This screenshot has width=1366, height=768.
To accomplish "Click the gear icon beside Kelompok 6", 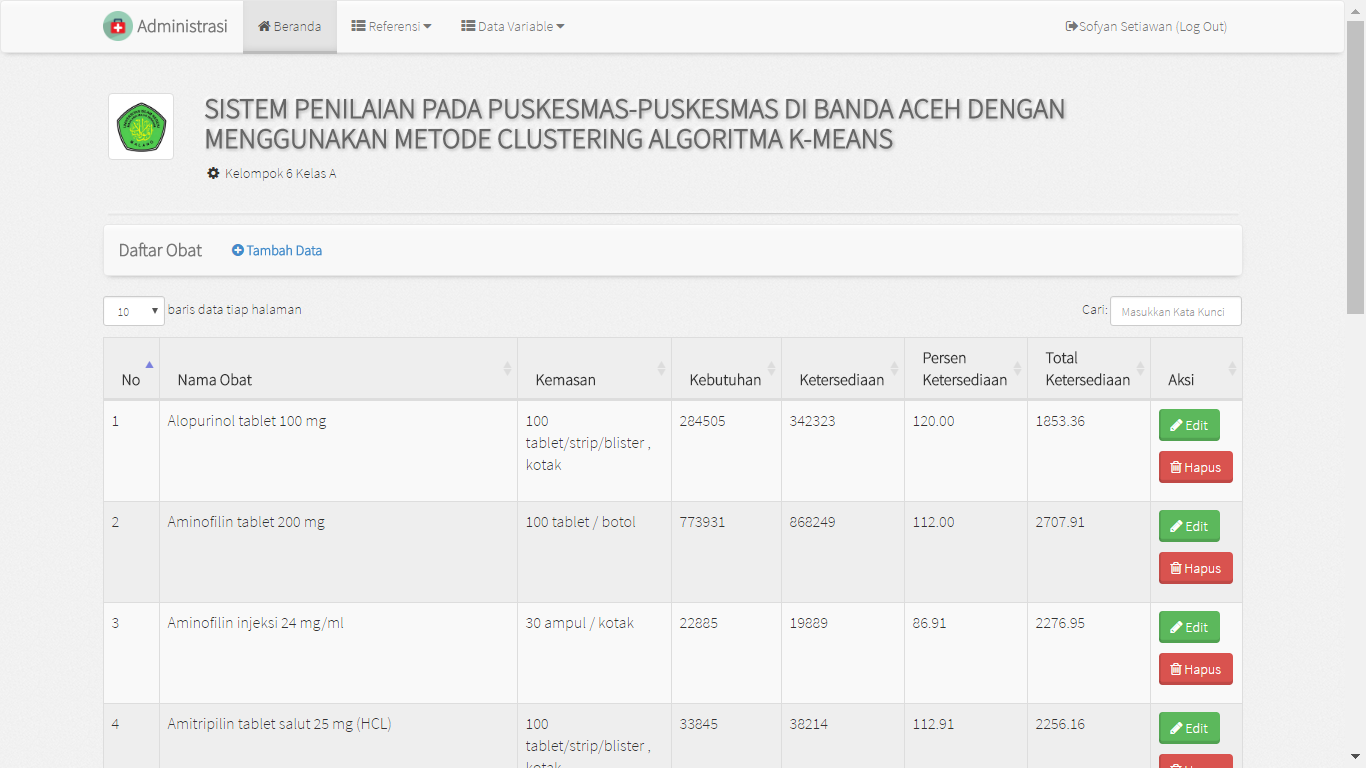I will coord(213,173).
